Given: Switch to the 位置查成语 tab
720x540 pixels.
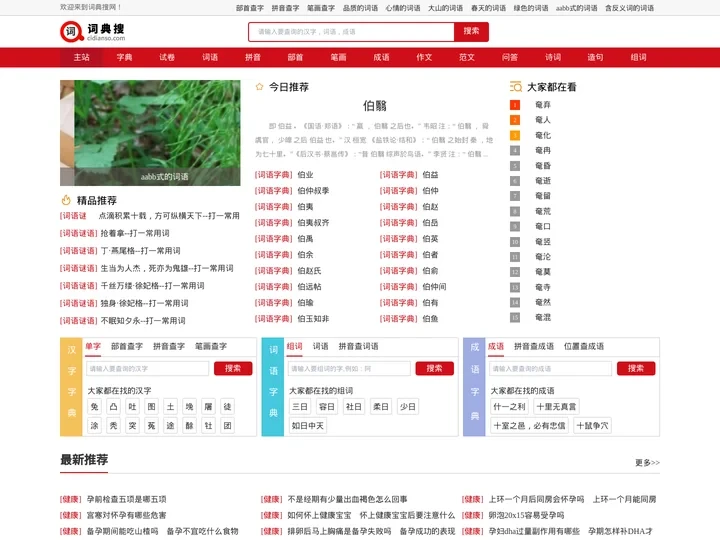Looking at the screenshot, I should (584, 347).
